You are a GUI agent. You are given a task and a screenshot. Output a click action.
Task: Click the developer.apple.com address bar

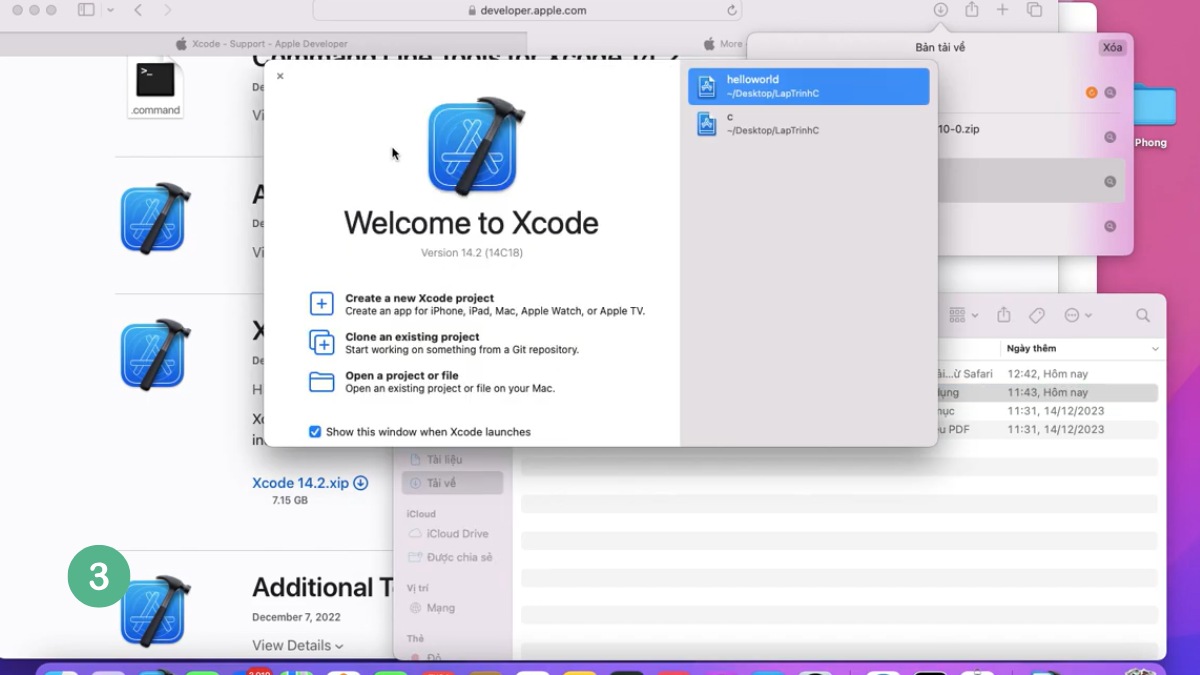pyautogui.click(x=528, y=10)
